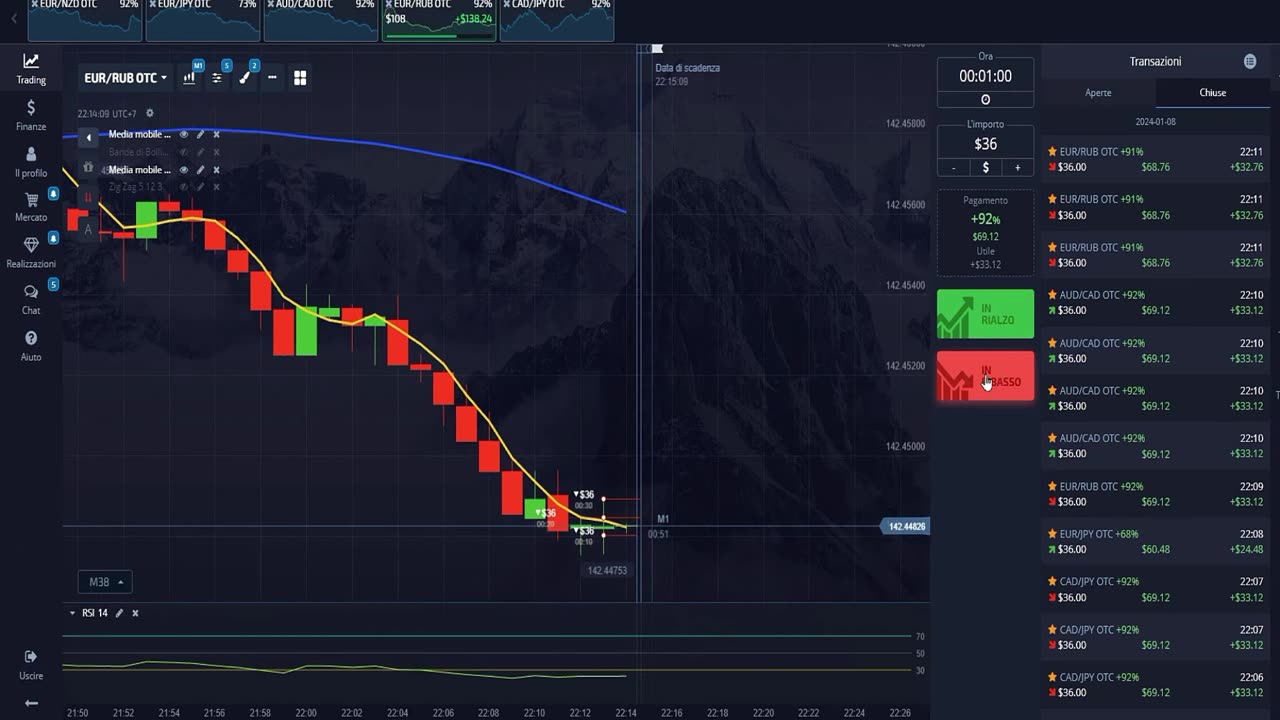Image resolution: width=1280 pixels, height=720 pixels.
Task: Decrease the amount with minus button
Action: (x=954, y=168)
